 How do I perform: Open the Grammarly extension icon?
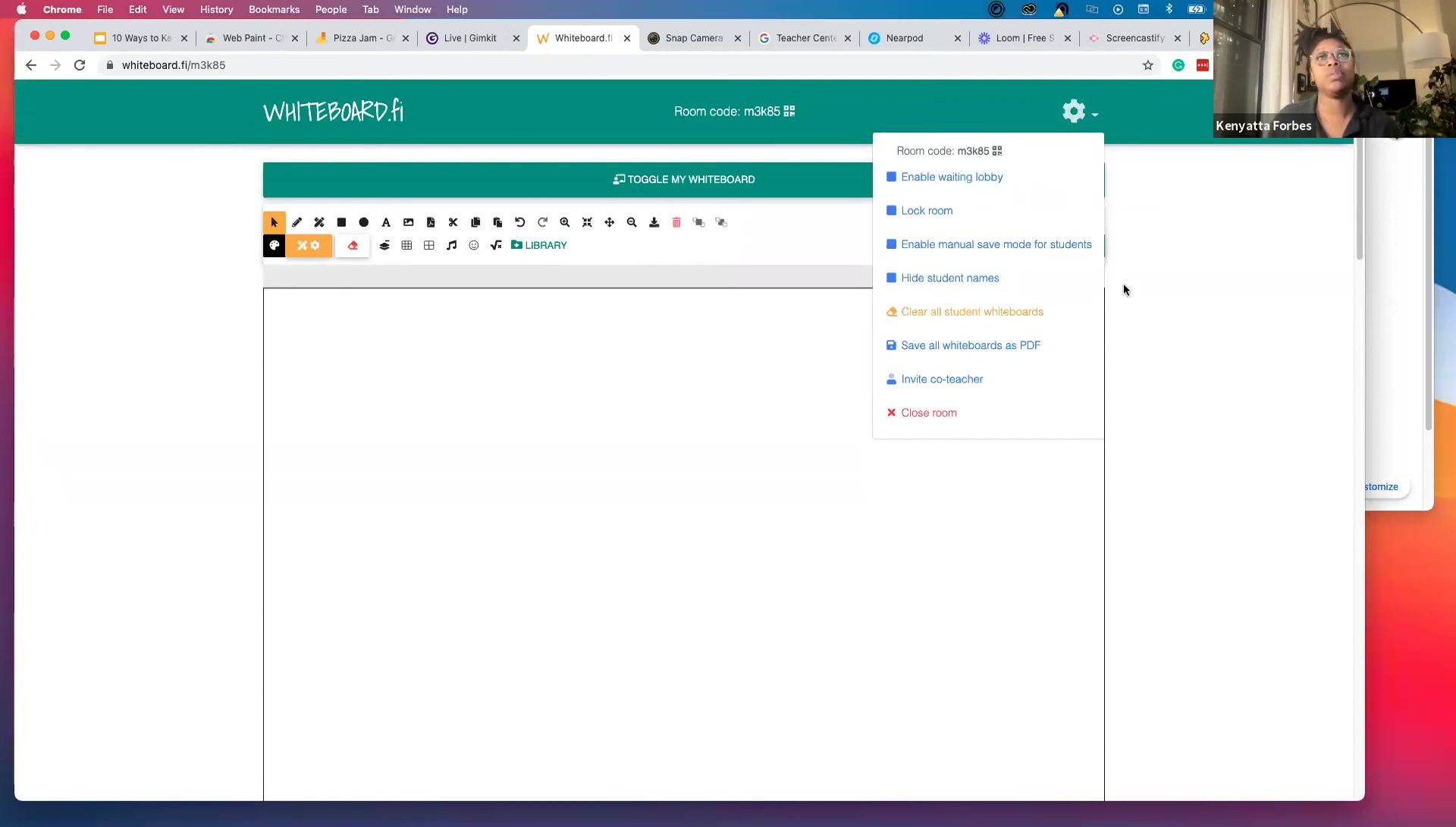1178,65
